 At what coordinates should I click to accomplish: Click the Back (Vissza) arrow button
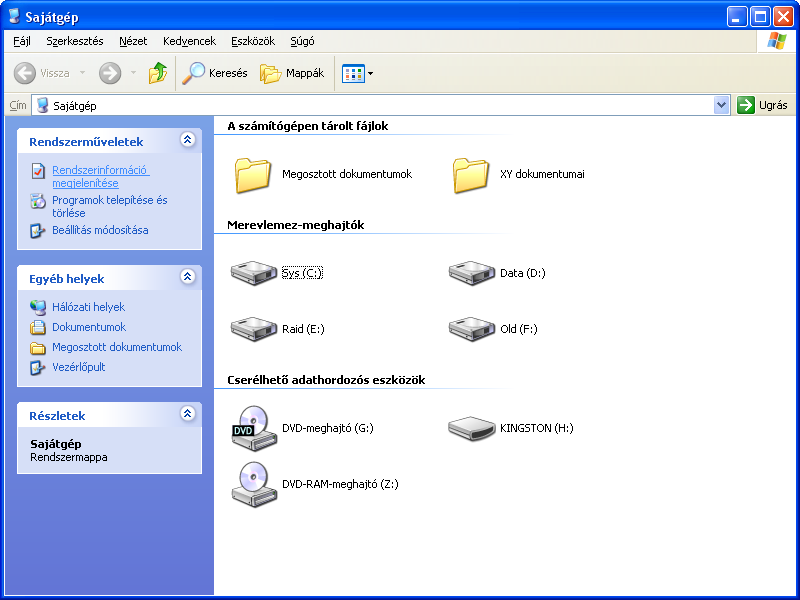coord(24,73)
